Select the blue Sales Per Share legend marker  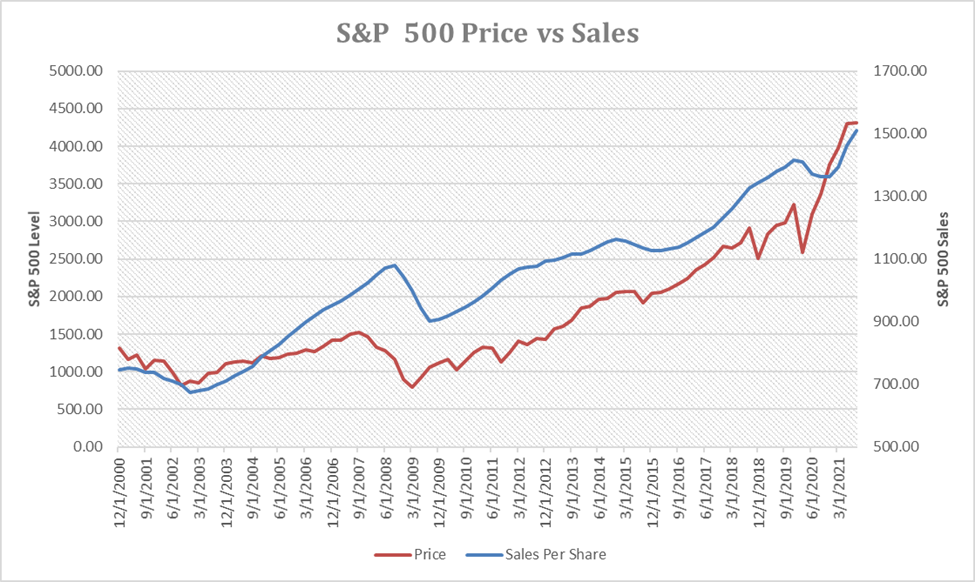tap(483, 554)
